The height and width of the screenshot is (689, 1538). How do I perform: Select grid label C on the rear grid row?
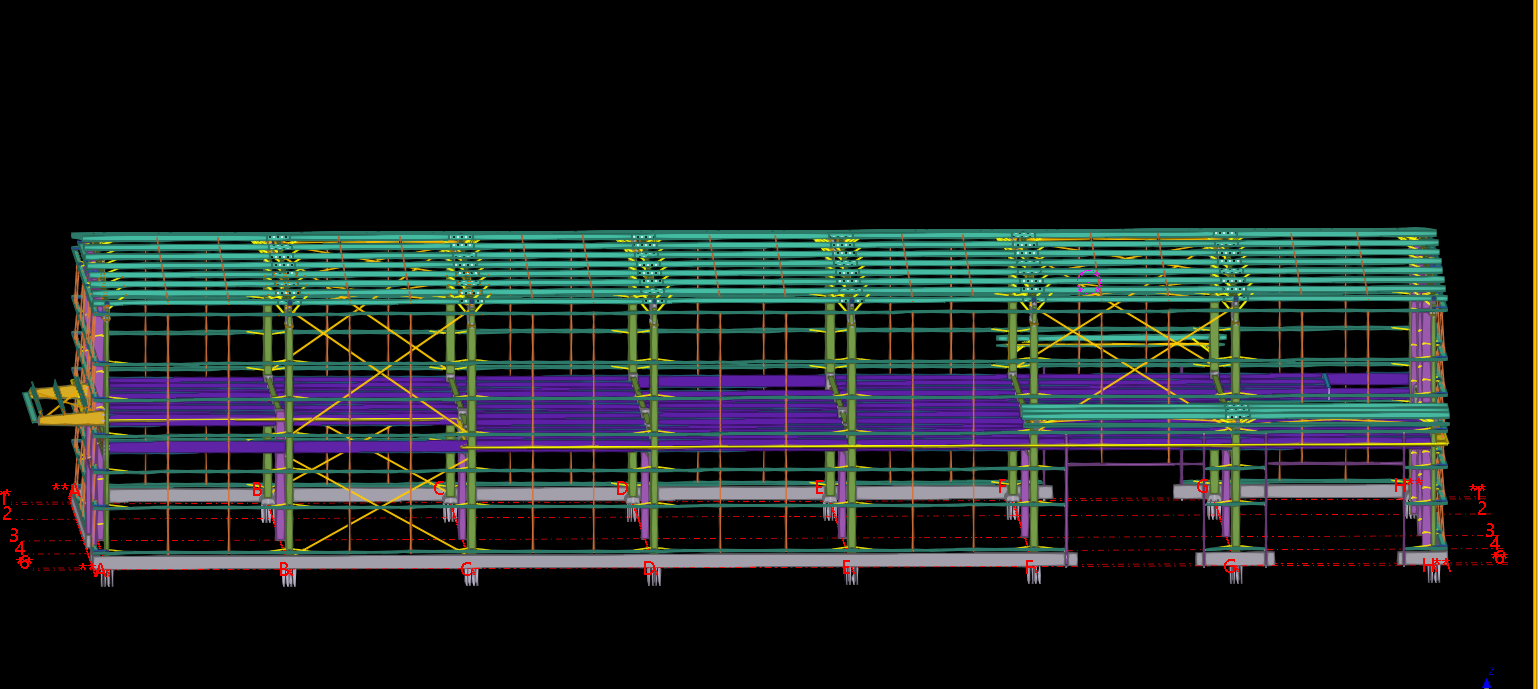tap(439, 489)
